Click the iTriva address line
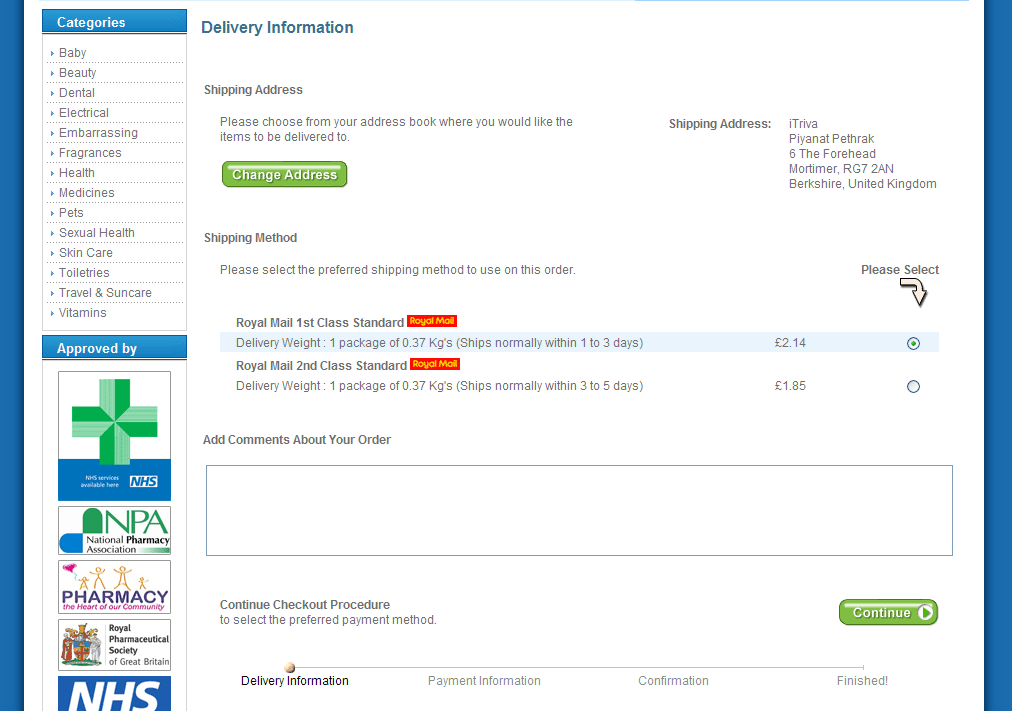The height and width of the screenshot is (711, 1012). tap(803, 124)
